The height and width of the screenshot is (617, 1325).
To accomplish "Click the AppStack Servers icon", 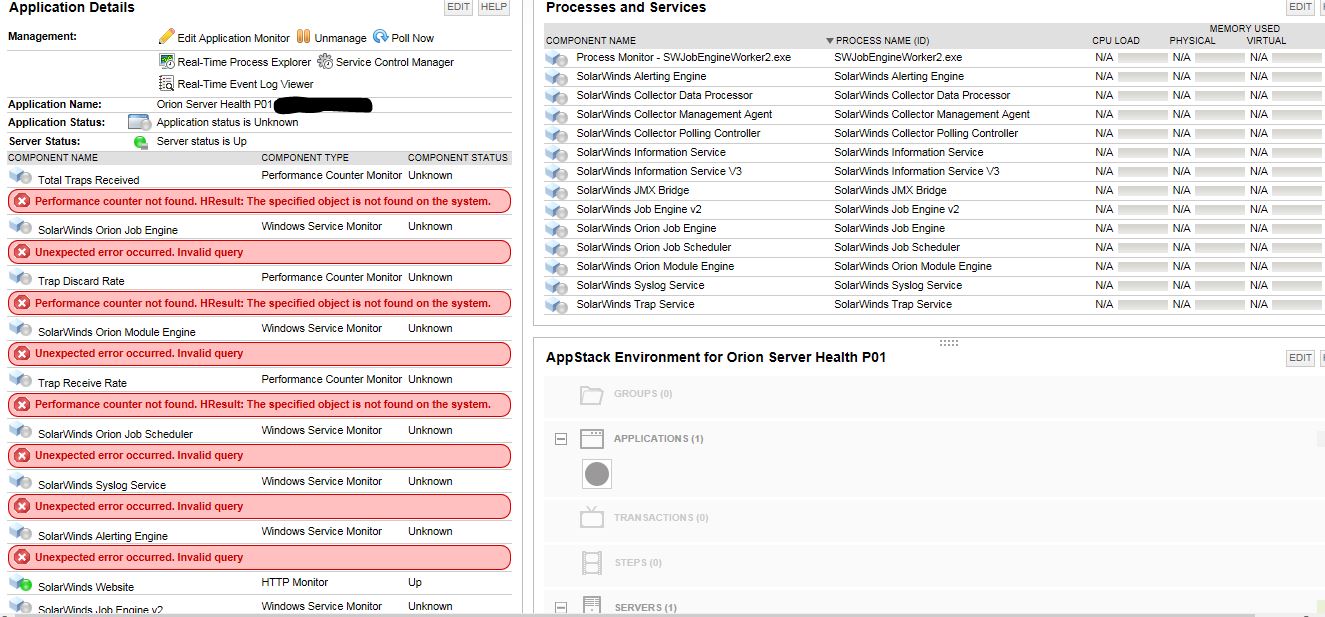I will click(x=592, y=606).
